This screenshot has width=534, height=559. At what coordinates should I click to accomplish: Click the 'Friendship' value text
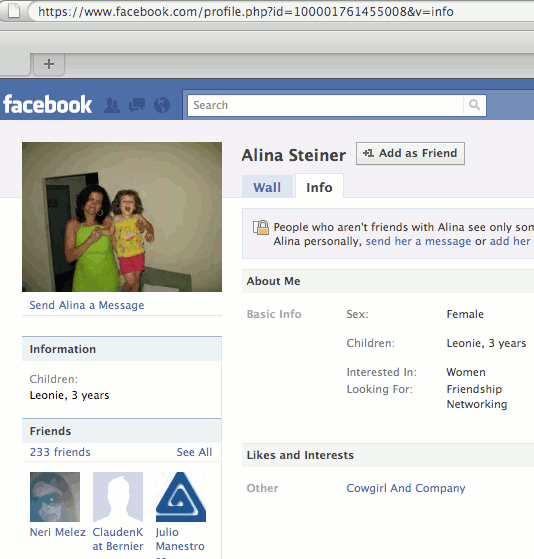point(474,389)
